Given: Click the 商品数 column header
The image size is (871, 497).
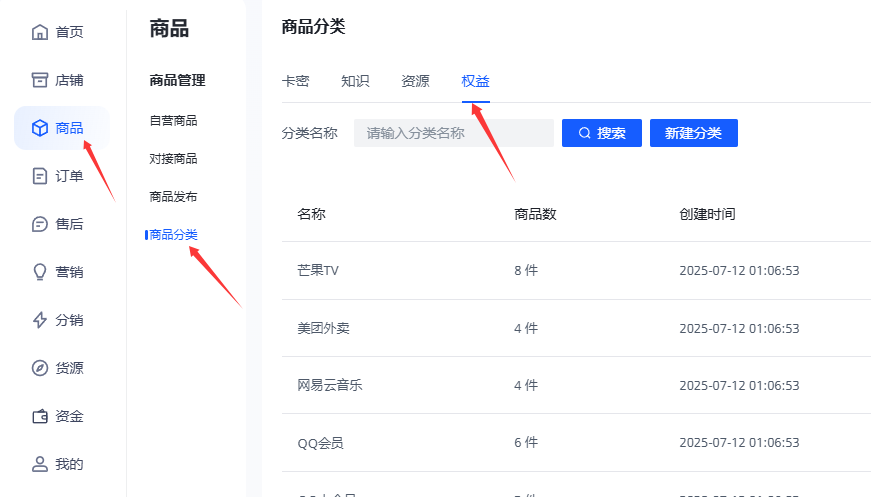Looking at the screenshot, I should click(535, 214).
